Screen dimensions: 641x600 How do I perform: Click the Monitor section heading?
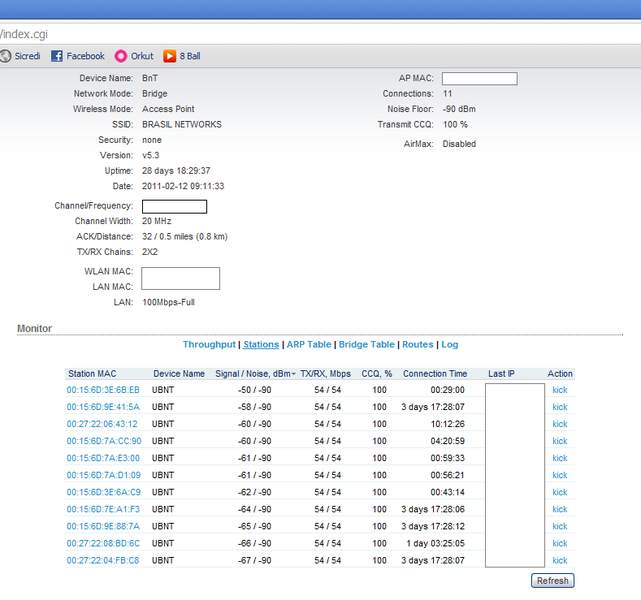tap(34, 329)
